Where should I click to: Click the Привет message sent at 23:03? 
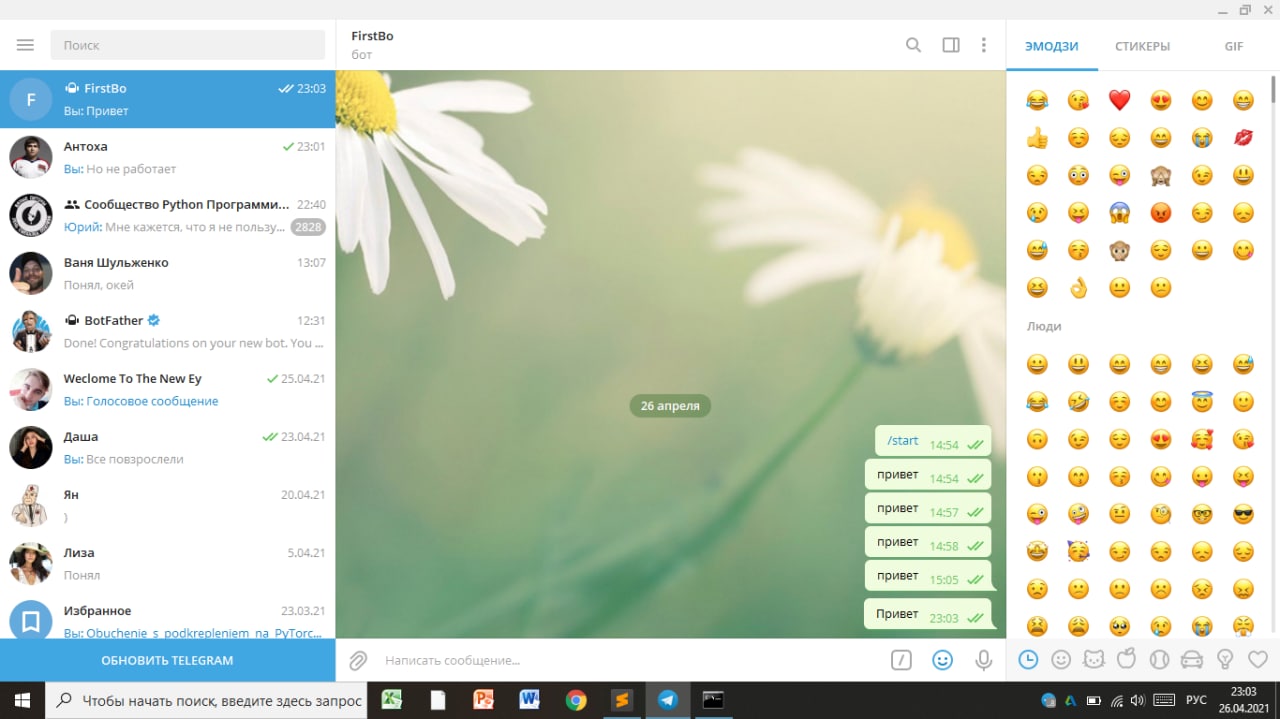coord(928,615)
